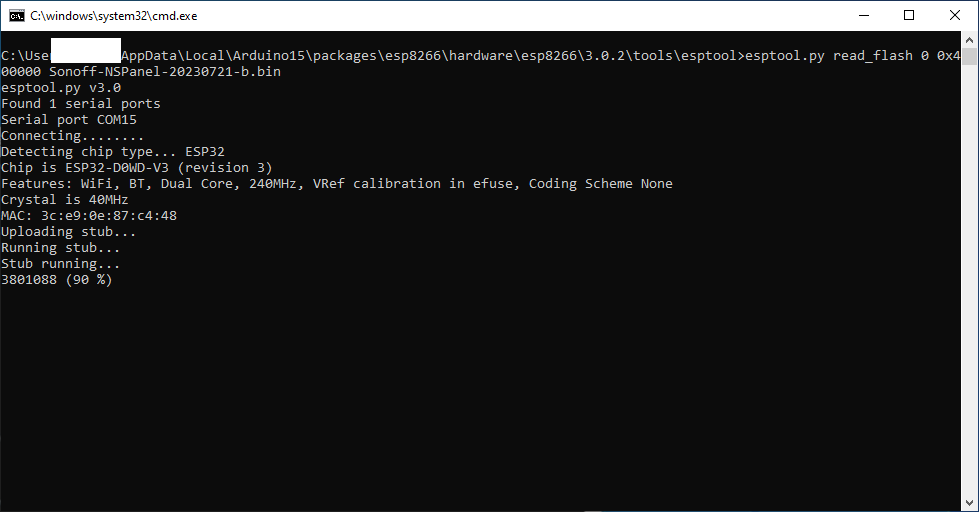979x512 pixels.
Task: Click the esptool.py v3.0 output line
Action: click(x=61, y=88)
